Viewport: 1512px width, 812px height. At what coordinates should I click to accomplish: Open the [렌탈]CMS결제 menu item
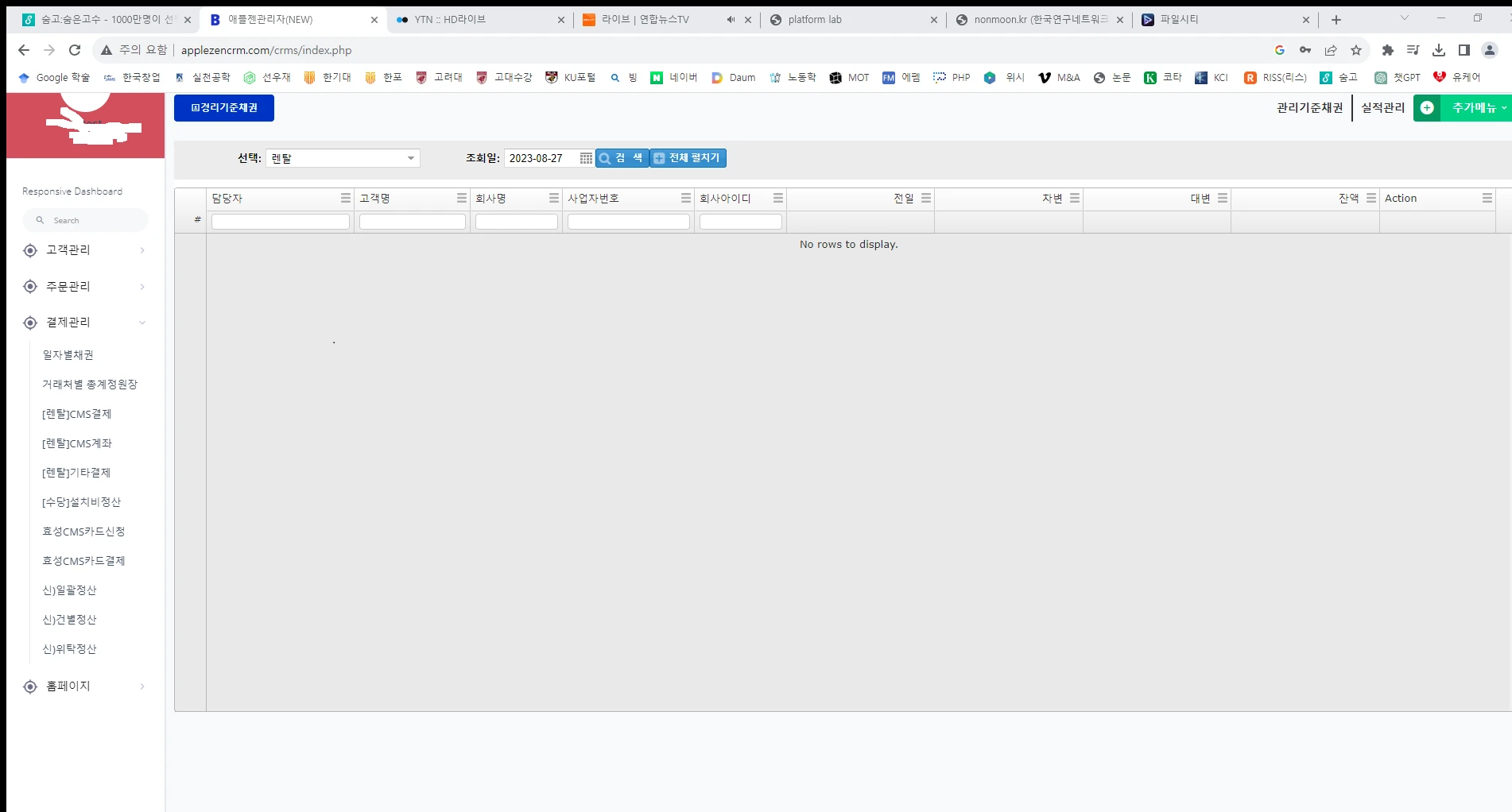click(76, 414)
